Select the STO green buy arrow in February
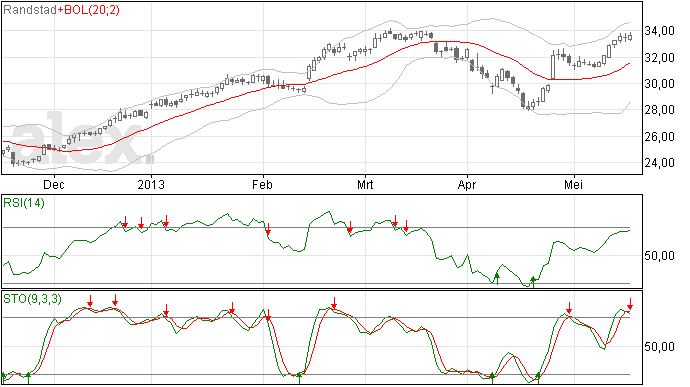Viewport: 690px width, 387px height. pyautogui.click(x=299, y=378)
